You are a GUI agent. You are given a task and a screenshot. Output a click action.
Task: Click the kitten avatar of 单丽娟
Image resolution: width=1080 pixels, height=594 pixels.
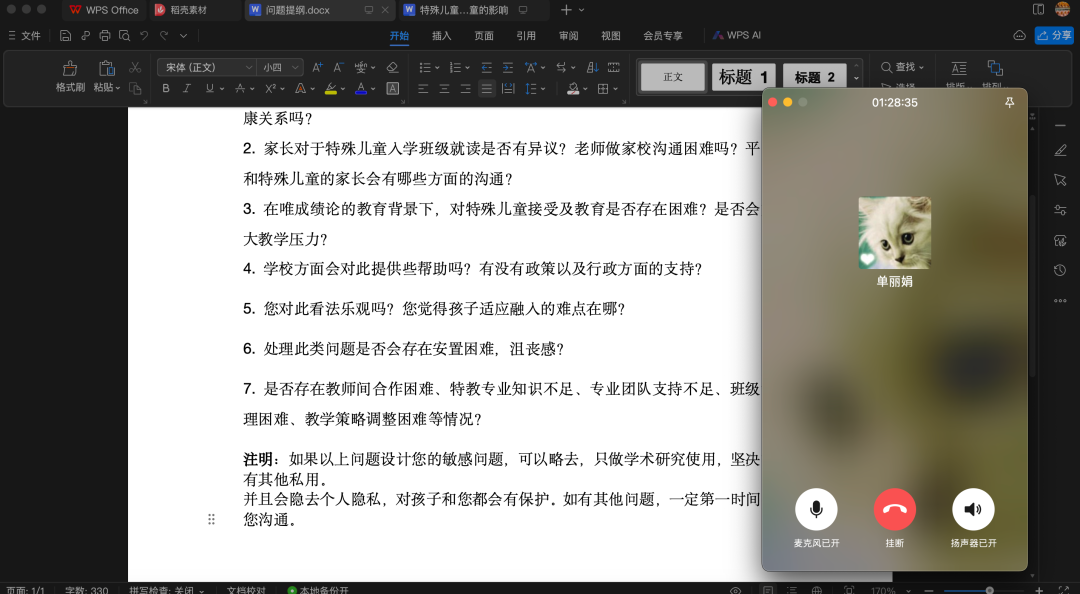(894, 232)
